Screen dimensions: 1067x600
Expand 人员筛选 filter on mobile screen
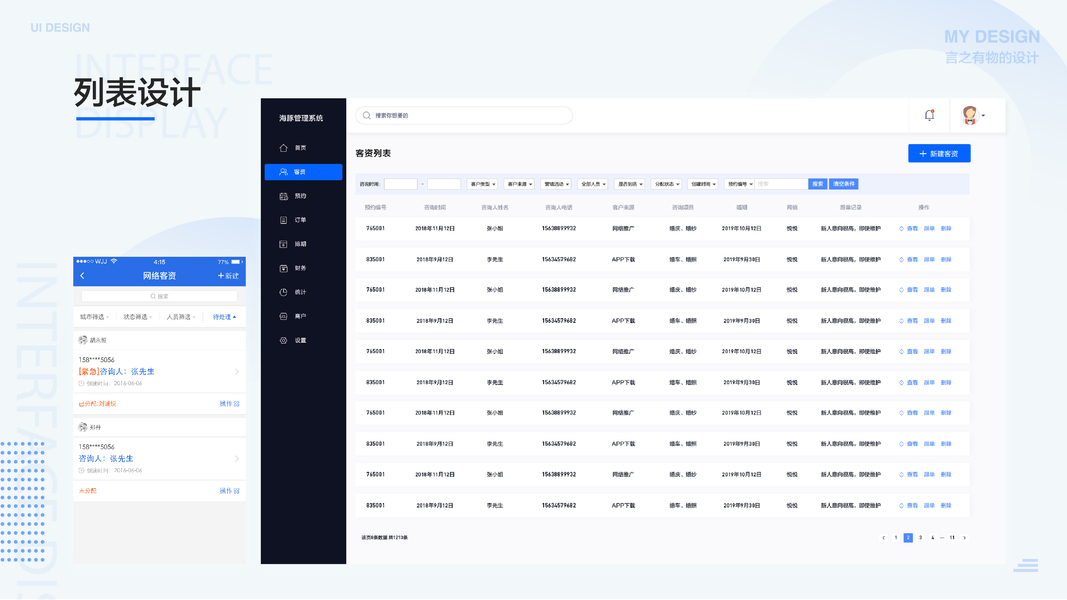pos(181,317)
